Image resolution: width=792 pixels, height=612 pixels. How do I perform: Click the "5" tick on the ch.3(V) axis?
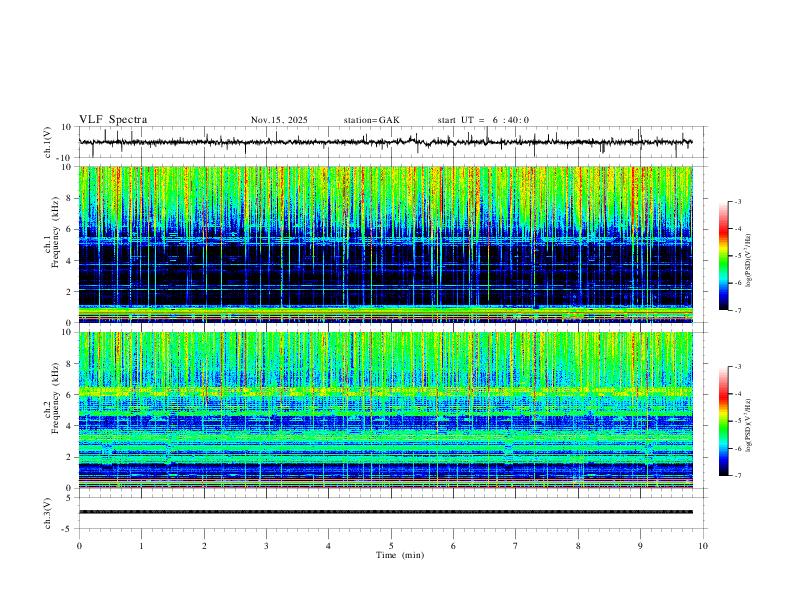(69, 498)
